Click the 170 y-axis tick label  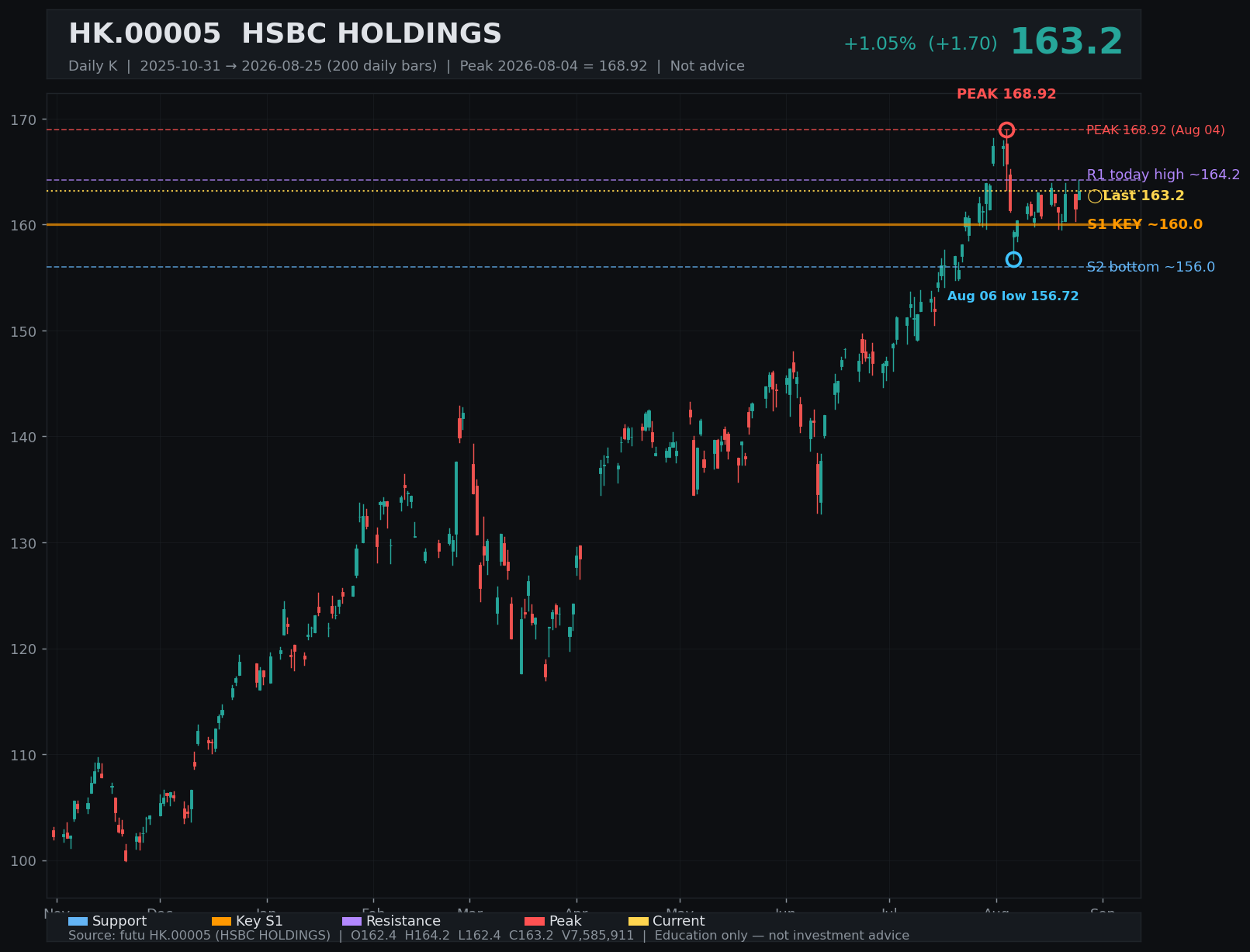click(23, 119)
